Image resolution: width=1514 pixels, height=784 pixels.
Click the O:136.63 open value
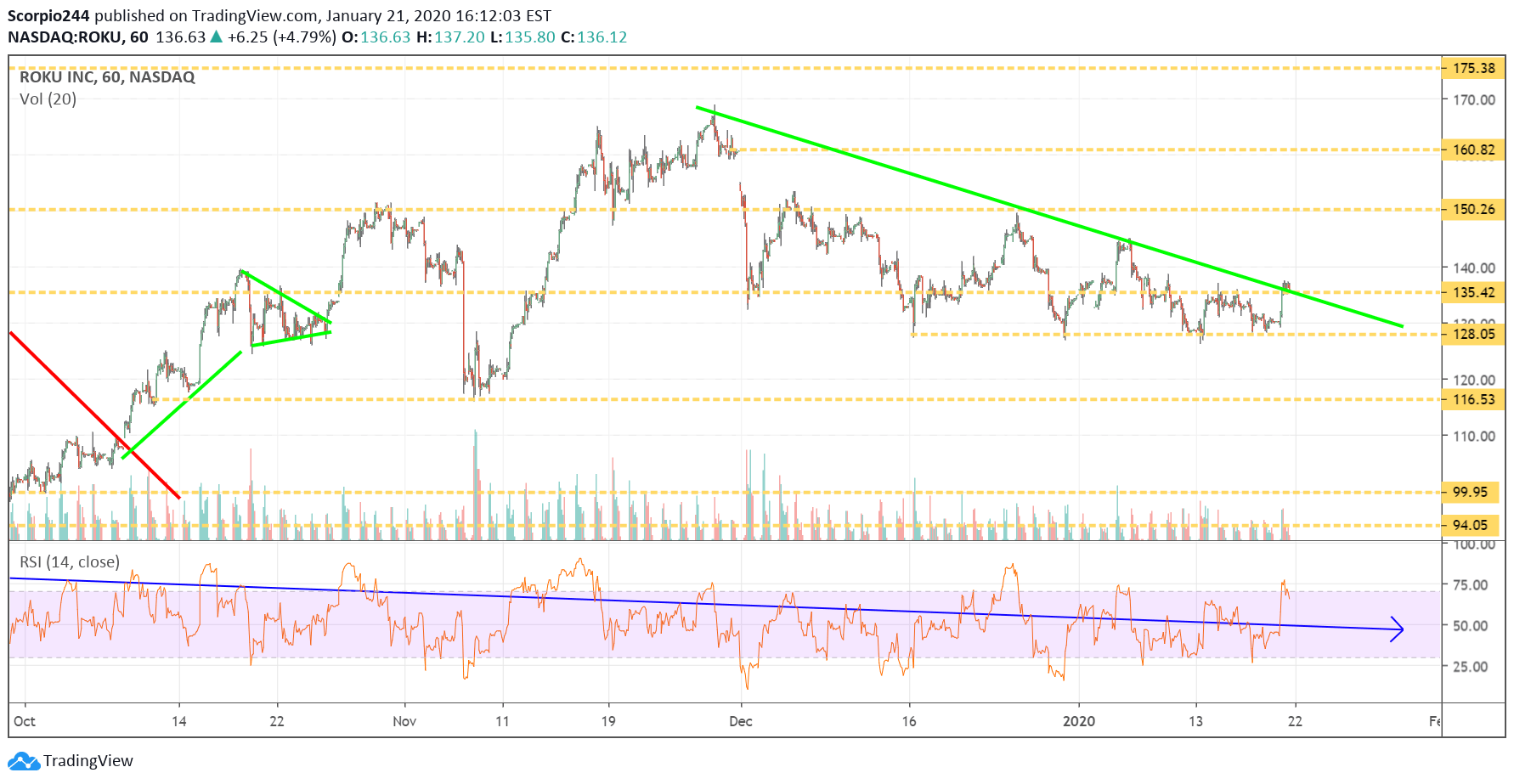pyautogui.click(x=376, y=37)
